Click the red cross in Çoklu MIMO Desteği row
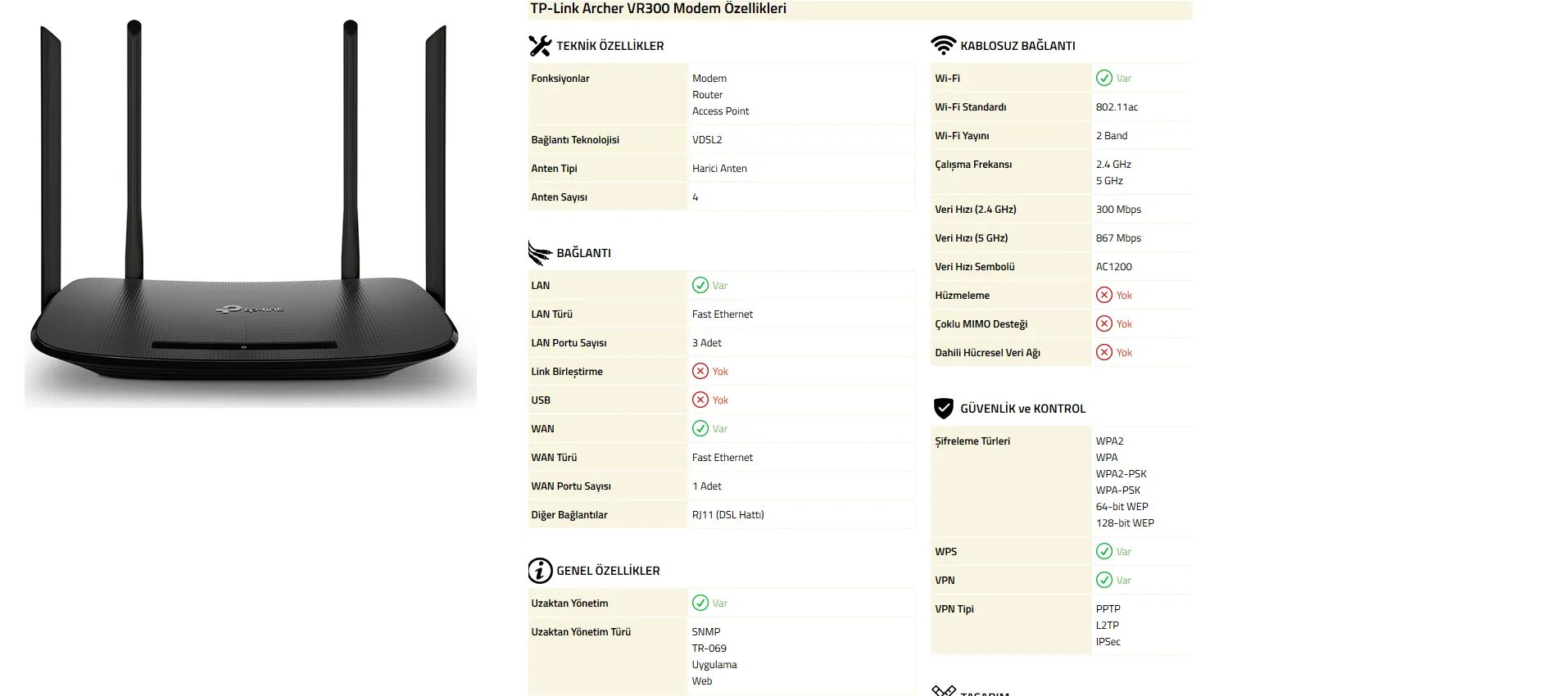 1104,323
